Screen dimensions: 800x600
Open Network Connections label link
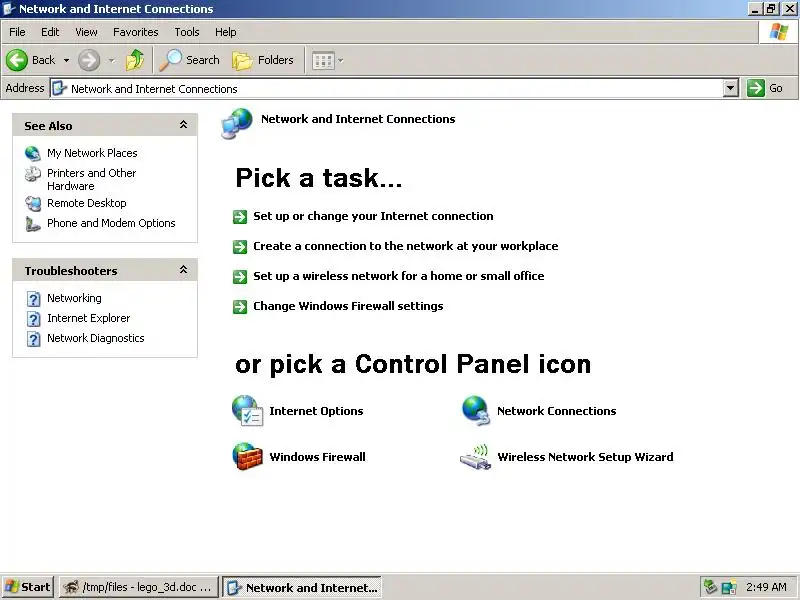(557, 411)
